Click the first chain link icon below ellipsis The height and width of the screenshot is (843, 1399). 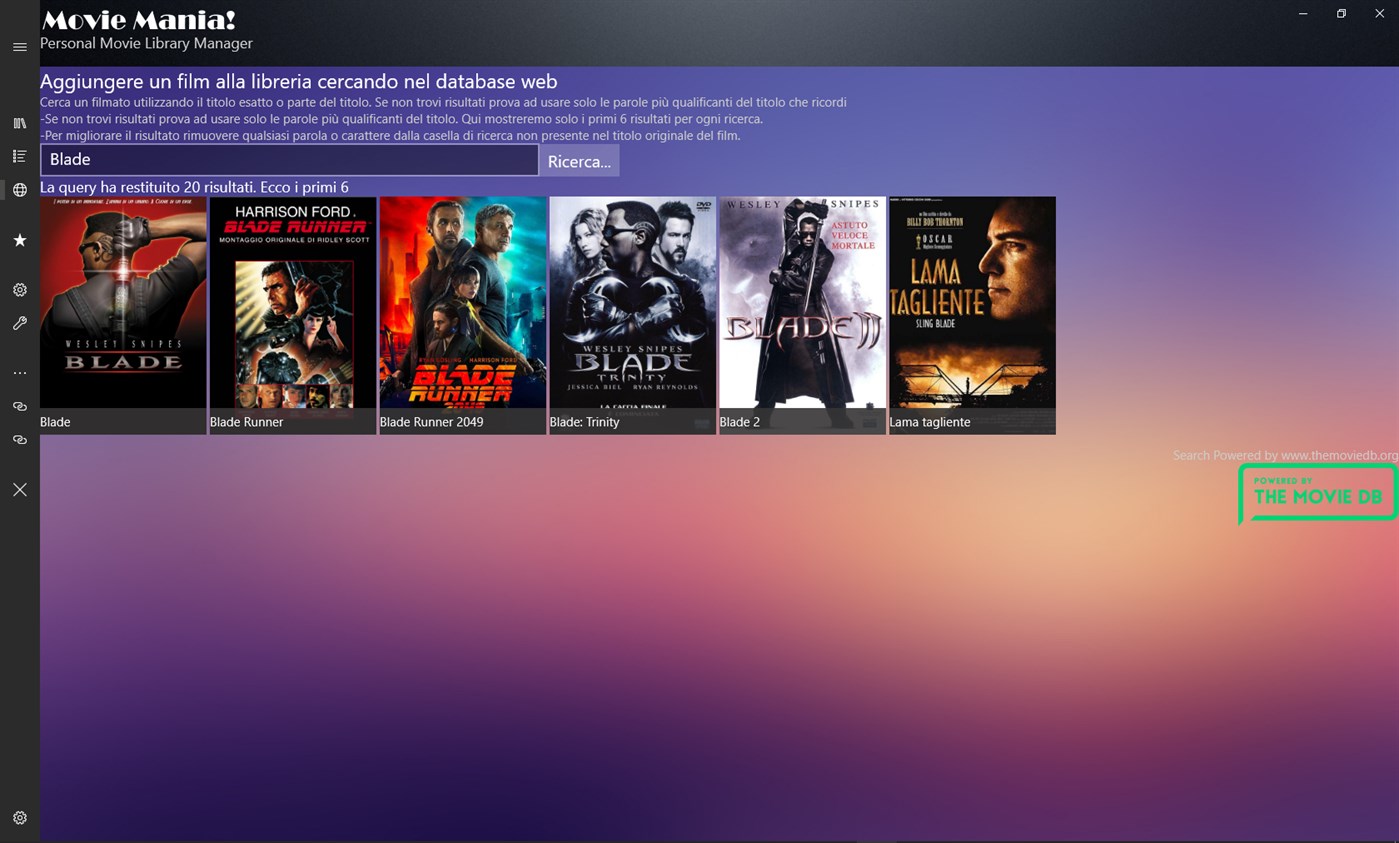[19, 406]
